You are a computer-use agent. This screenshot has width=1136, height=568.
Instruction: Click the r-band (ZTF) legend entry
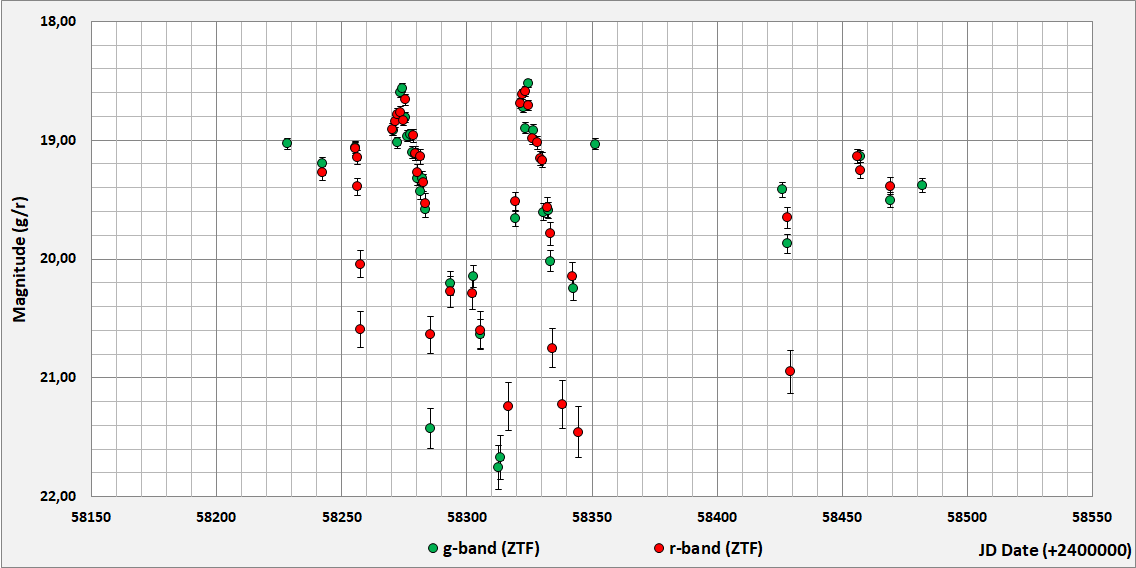(708, 548)
